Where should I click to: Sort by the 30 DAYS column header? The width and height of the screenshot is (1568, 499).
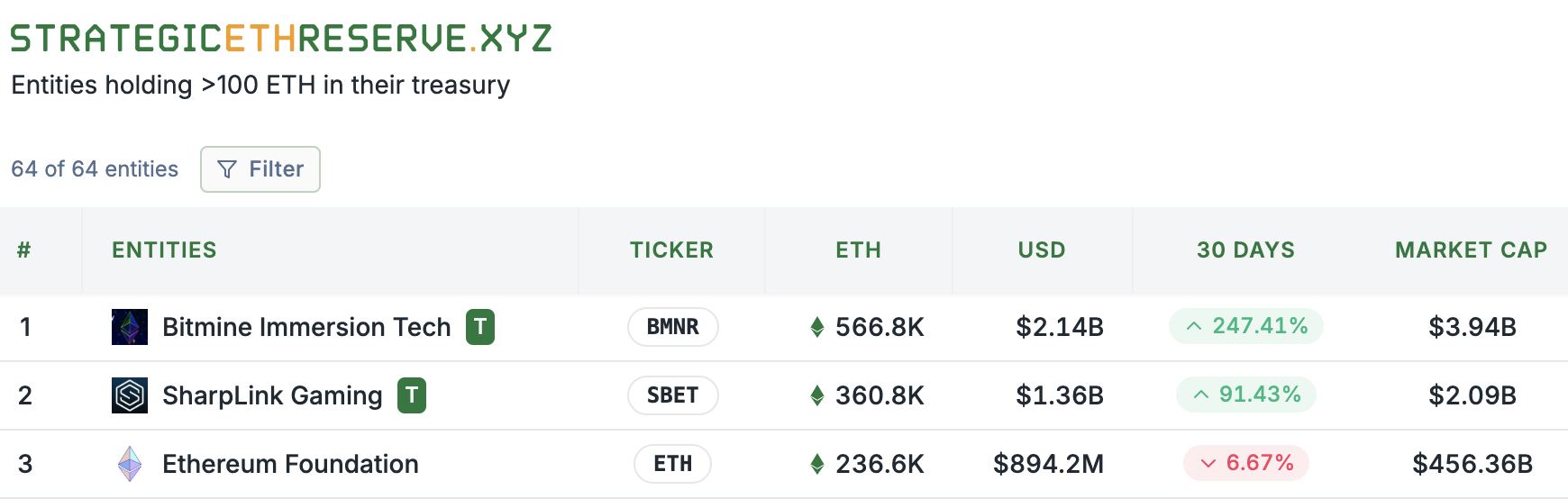(1245, 250)
